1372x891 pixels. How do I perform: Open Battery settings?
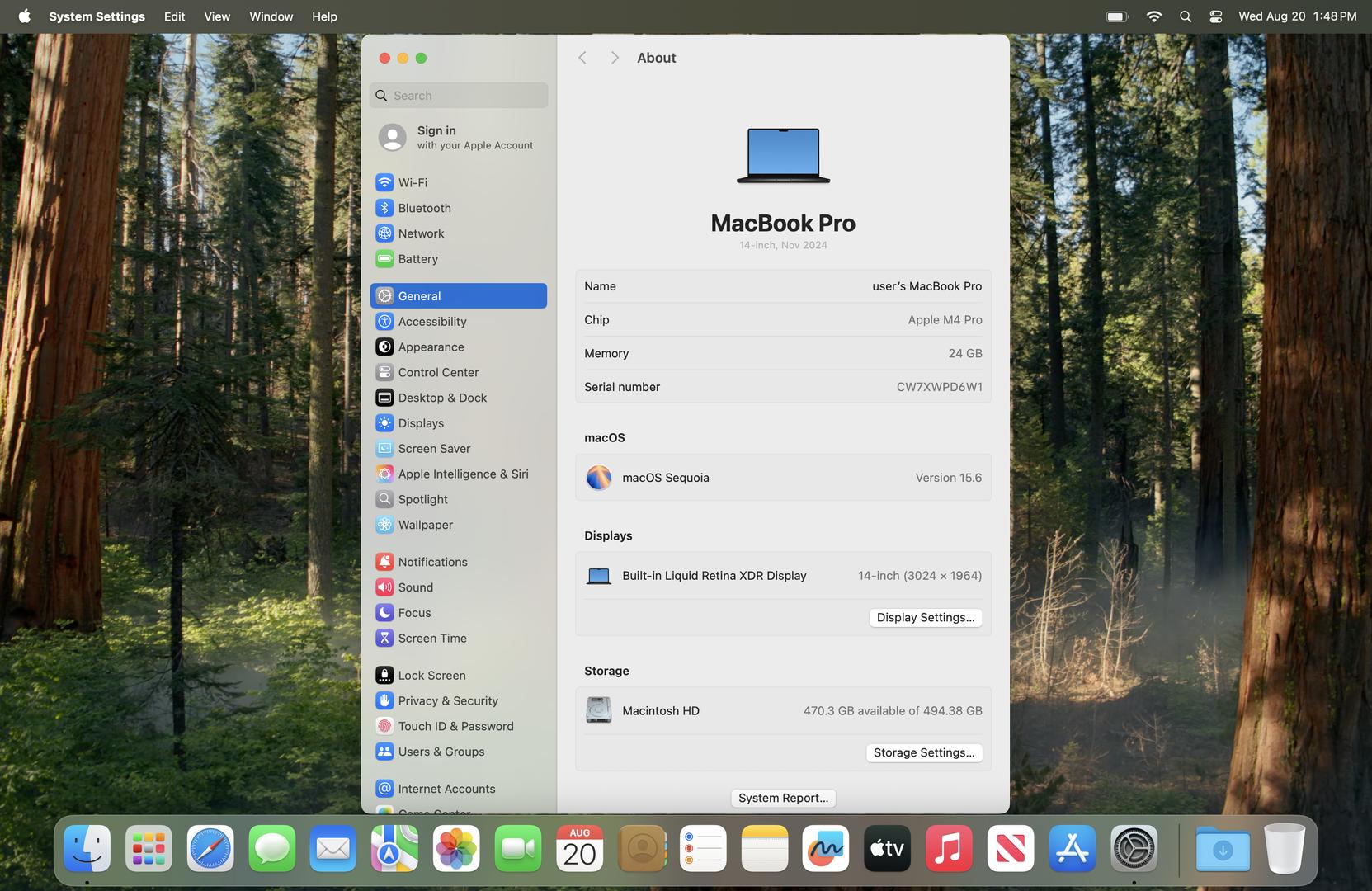[x=458, y=259]
